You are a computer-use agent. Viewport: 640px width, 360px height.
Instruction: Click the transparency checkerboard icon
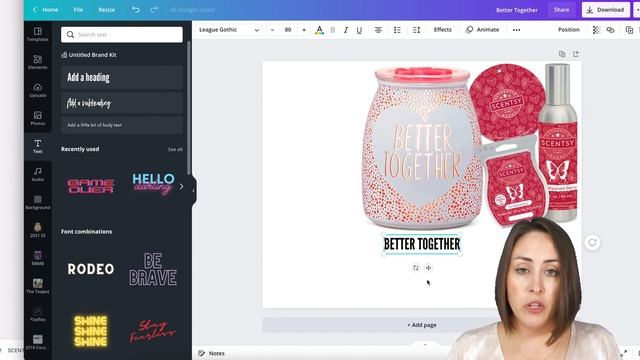point(596,30)
